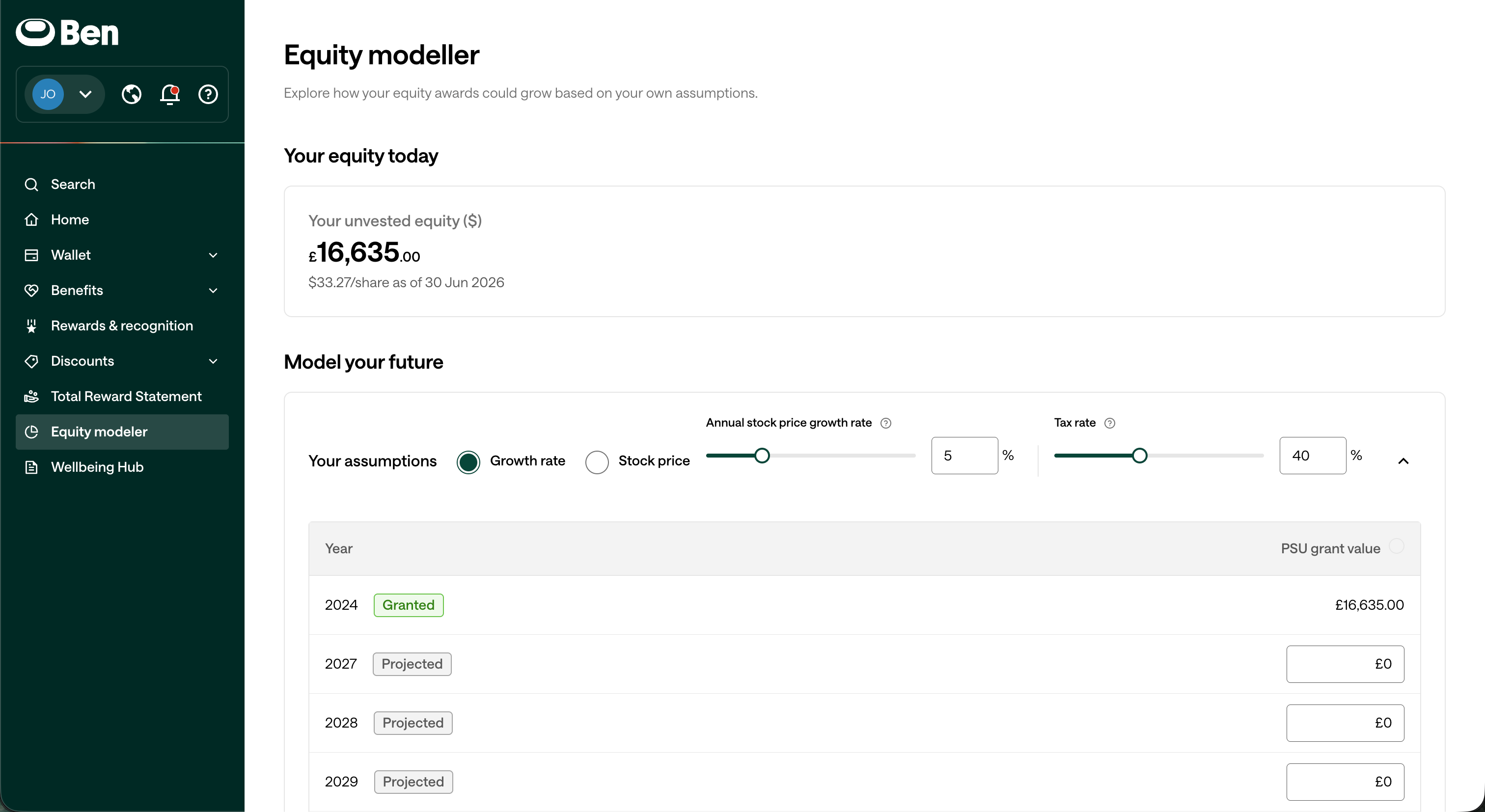The width and height of the screenshot is (1485, 812).
Task: Adjust the annual growth rate slider
Action: point(762,455)
